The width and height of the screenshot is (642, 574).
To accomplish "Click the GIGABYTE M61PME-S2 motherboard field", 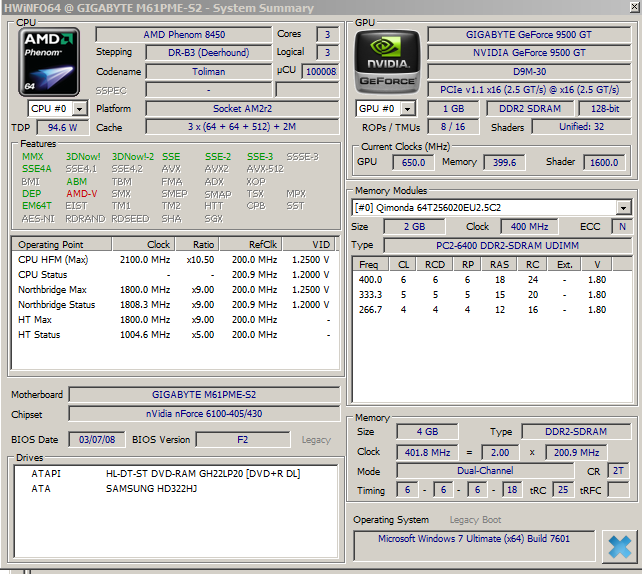I will click(x=204, y=395).
